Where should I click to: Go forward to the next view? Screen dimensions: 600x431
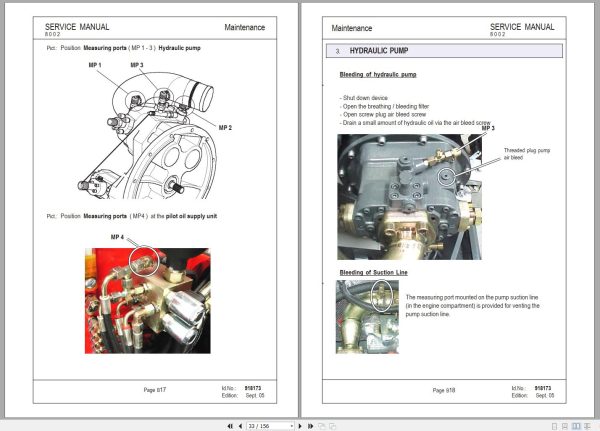(x=333, y=426)
